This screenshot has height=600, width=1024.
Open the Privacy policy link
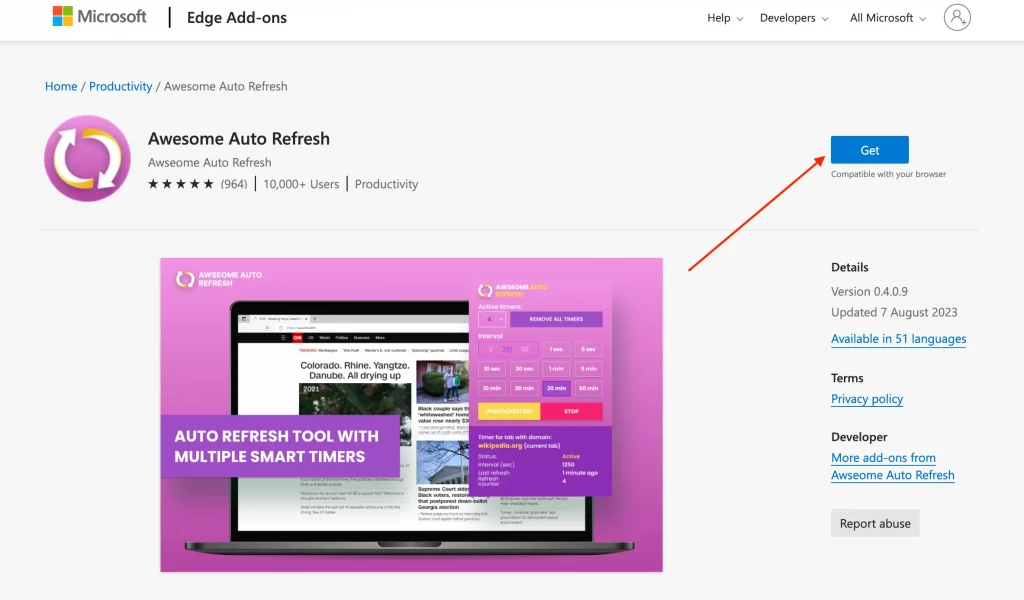(x=867, y=399)
